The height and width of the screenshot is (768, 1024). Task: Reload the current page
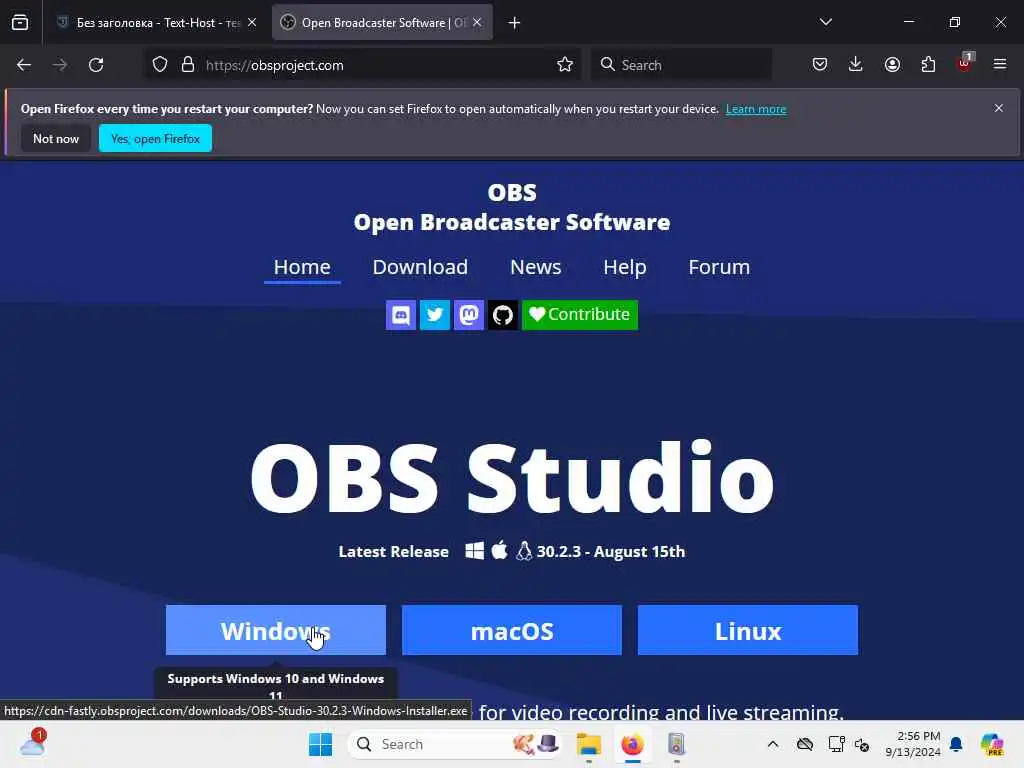pos(96,65)
